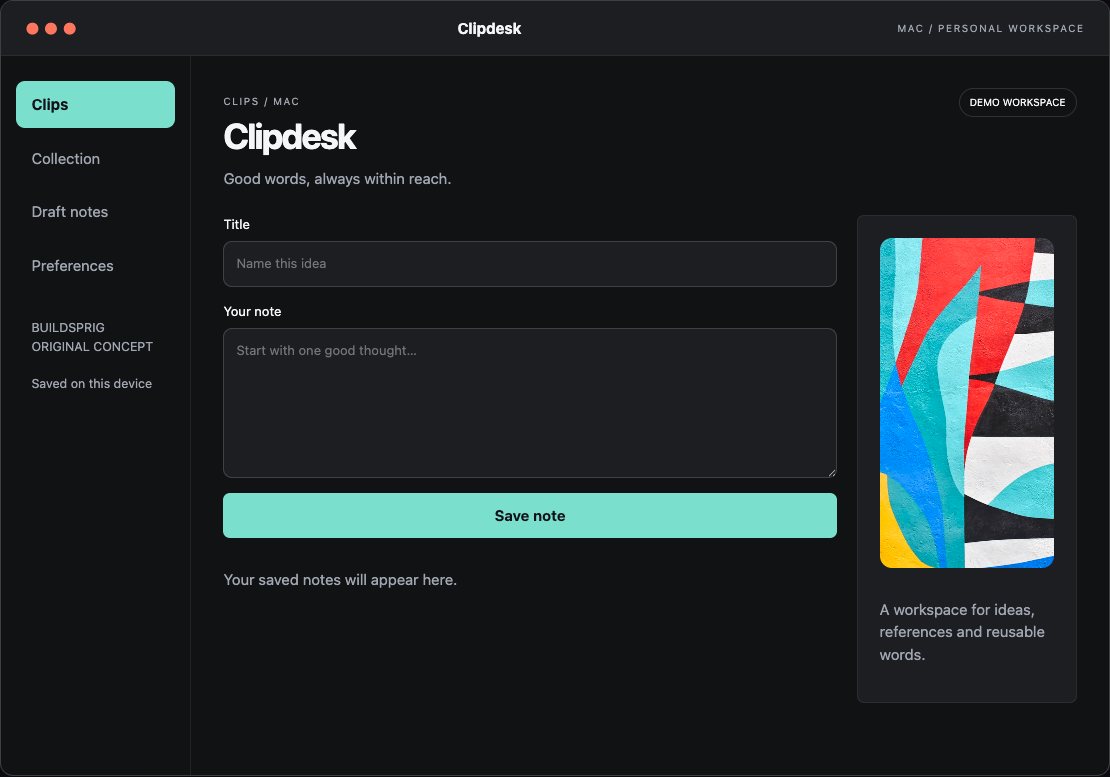This screenshot has height=777, width=1110.
Task: Click the Title input field
Action: [530, 264]
